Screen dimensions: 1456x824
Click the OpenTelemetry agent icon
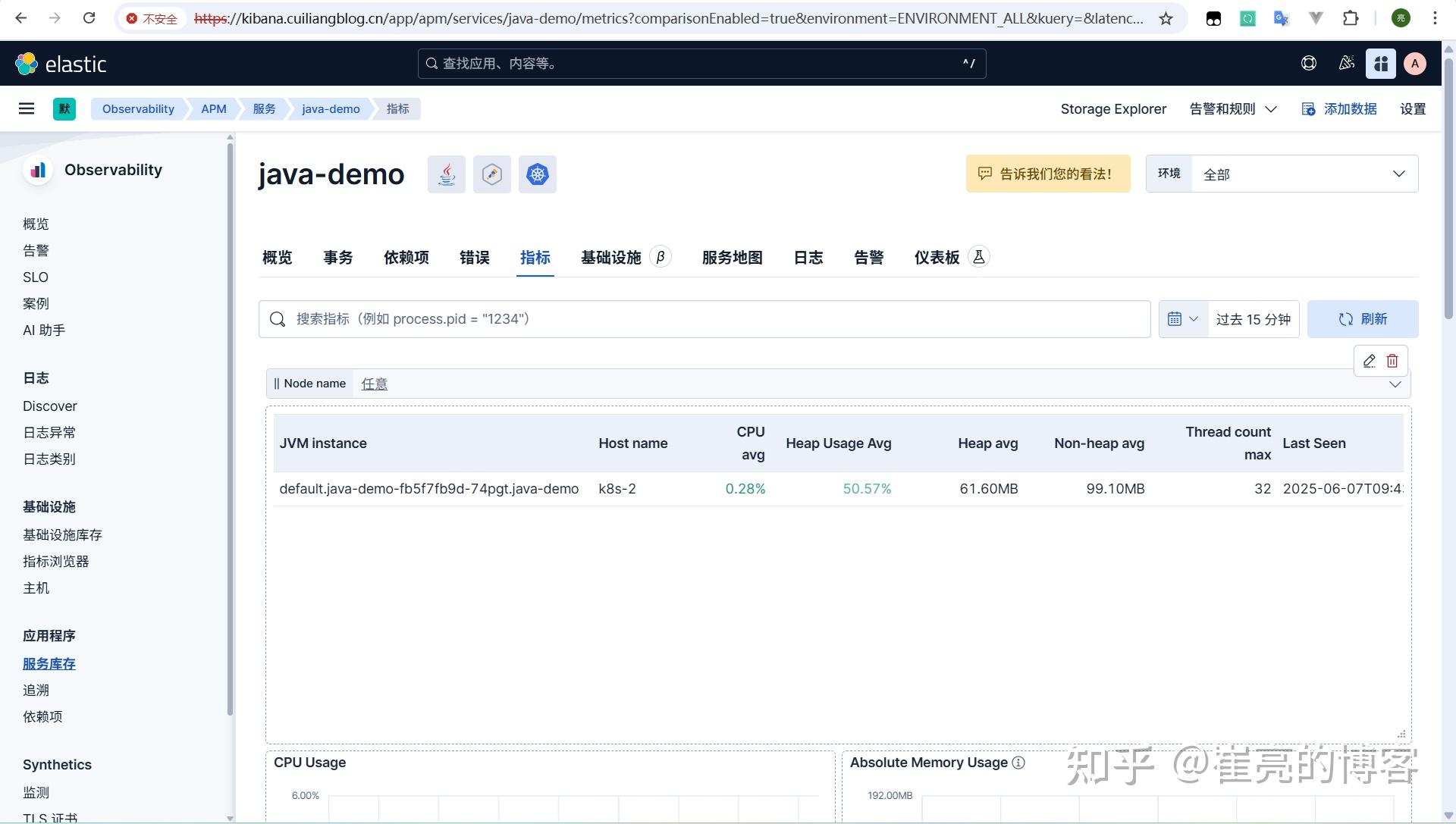click(x=491, y=174)
